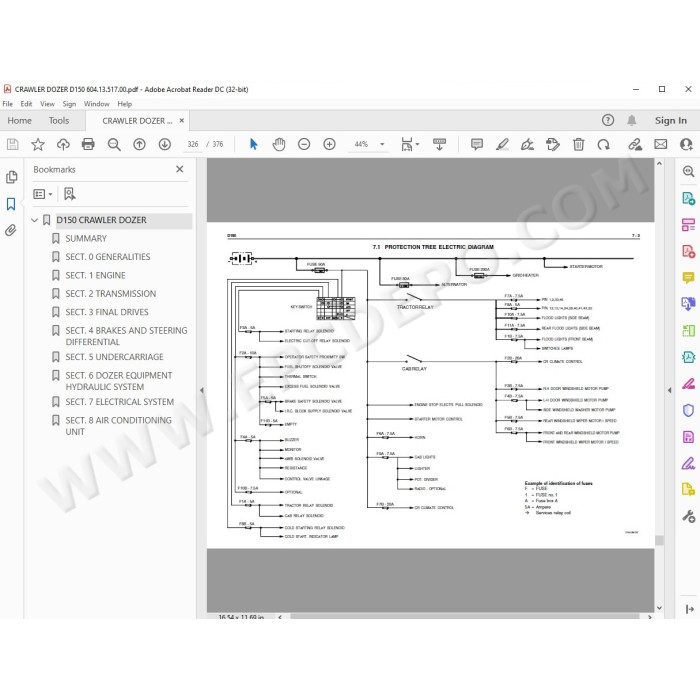Open SECT. 2 TRANSMISSION bookmark
The width and height of the screenshot is (700, 700).
(x=111, y=294)
